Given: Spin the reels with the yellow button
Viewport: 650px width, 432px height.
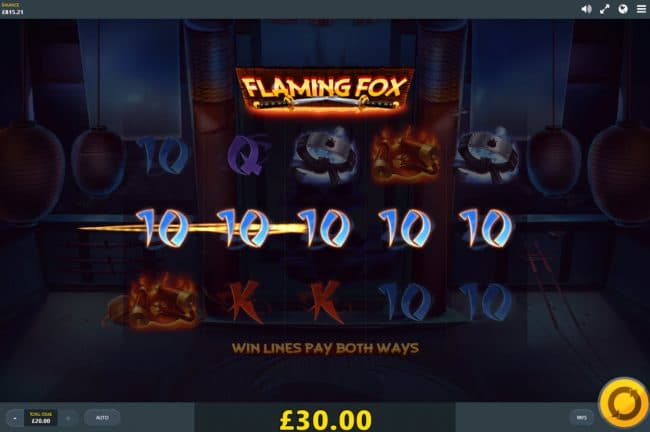Looking at the screenshot, I should (624, 402).
